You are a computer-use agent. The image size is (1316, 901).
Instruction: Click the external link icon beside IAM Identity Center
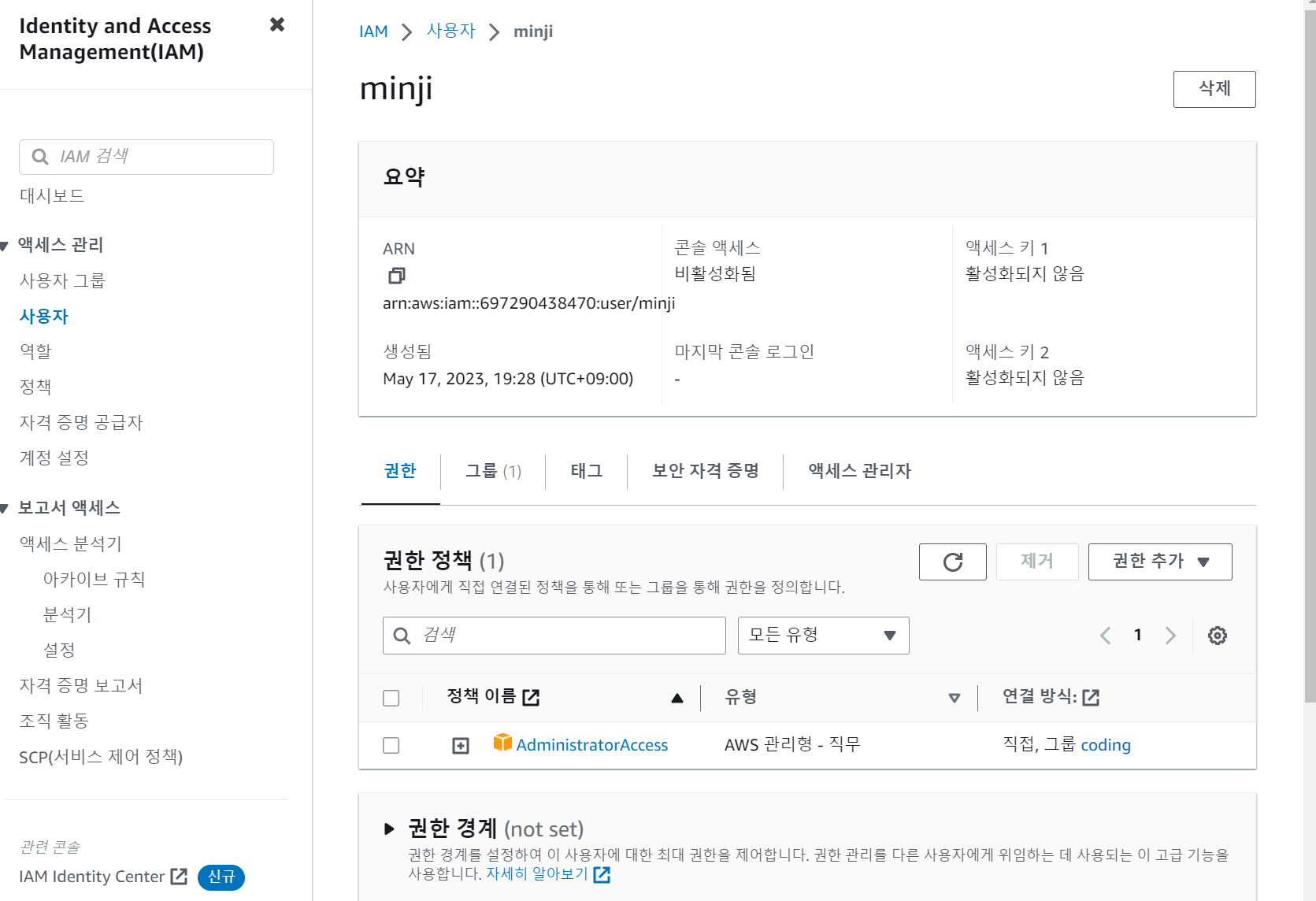pos(179,877)
